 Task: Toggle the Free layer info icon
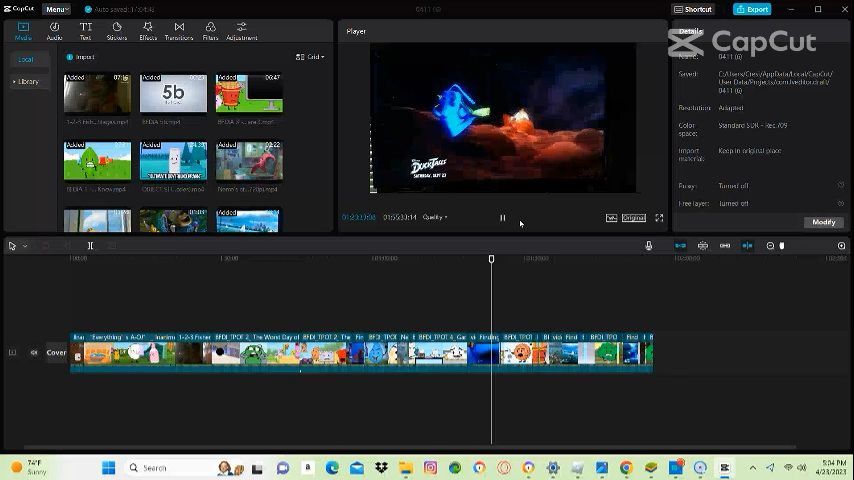[840, 203]
